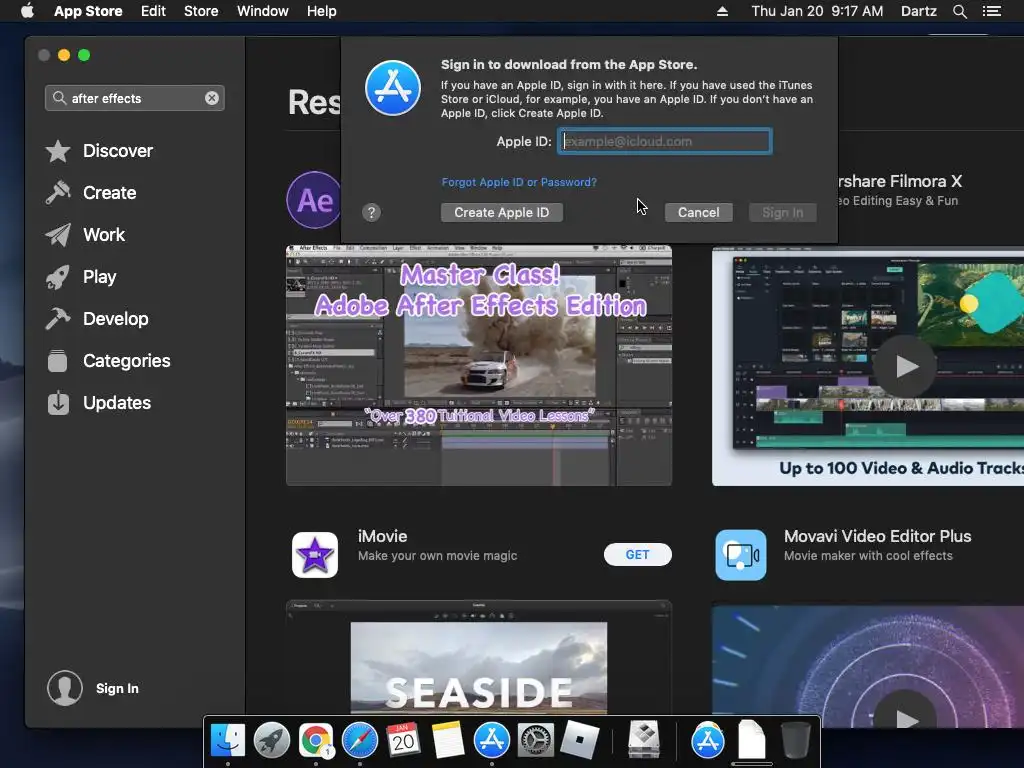Open the Play section
The image size is (1024, 768).
tap(81, 277)
